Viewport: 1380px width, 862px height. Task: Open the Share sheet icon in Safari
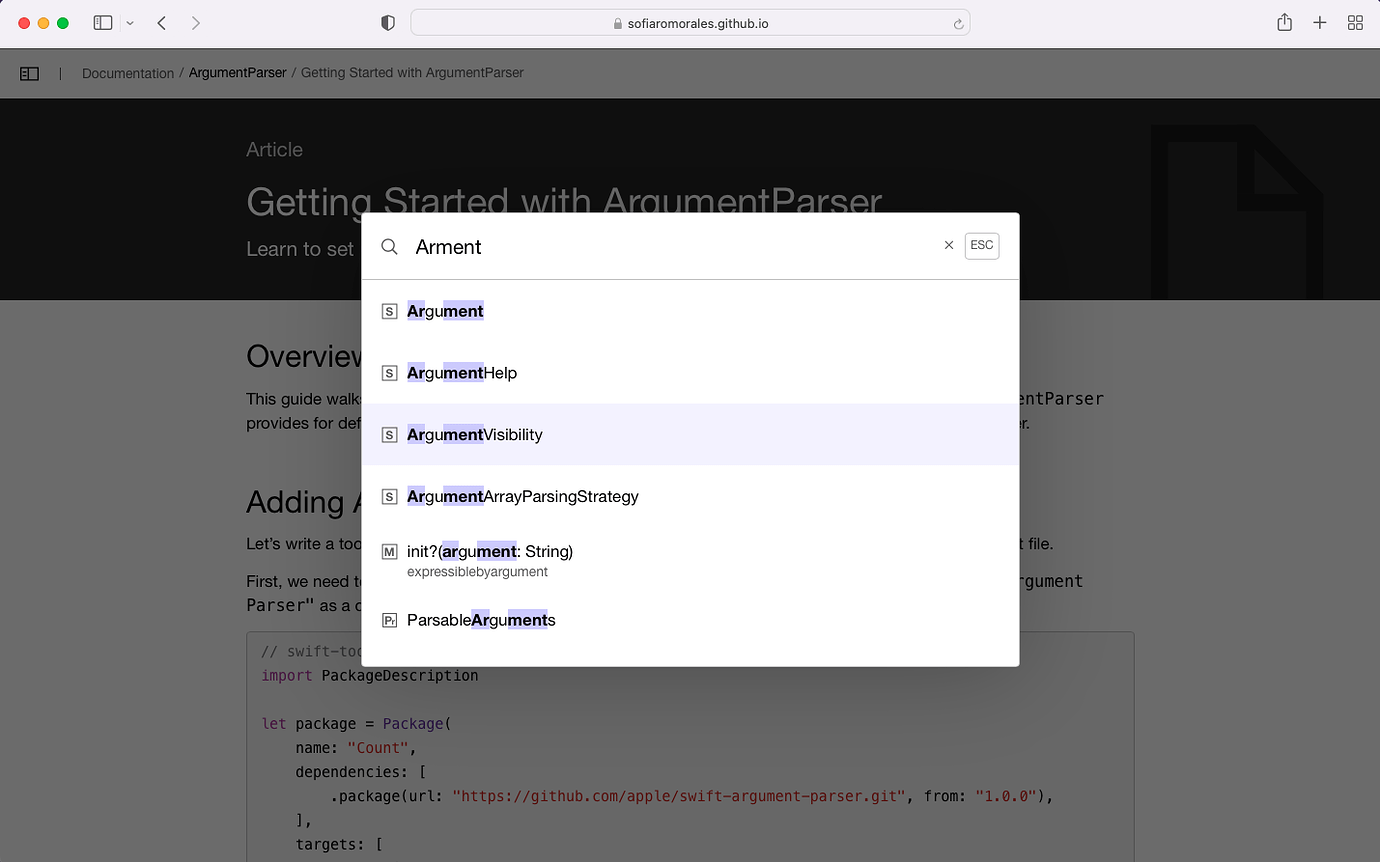(1284, 22)
